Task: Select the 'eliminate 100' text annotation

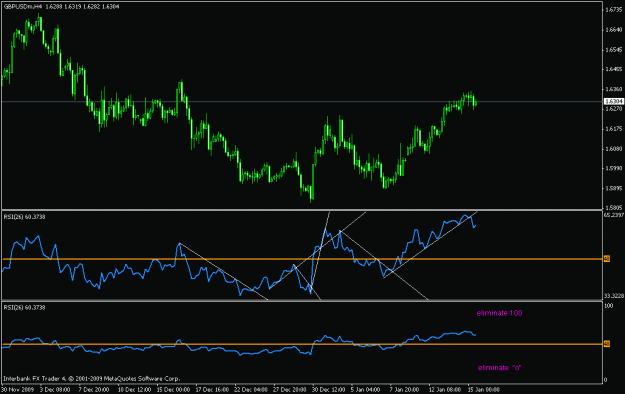Action: click(x=499, y=313)
